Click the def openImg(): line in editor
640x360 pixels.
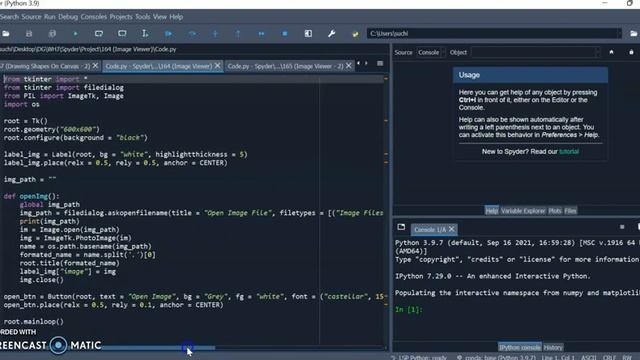31,196
